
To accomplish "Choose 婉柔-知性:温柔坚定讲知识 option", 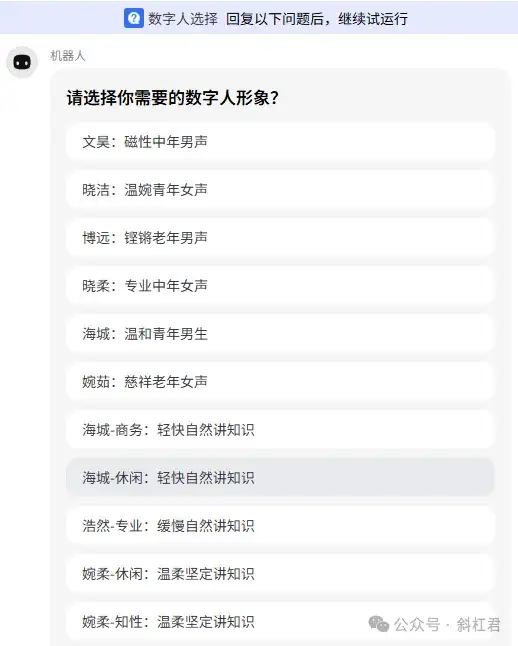I will coord(280,622).
